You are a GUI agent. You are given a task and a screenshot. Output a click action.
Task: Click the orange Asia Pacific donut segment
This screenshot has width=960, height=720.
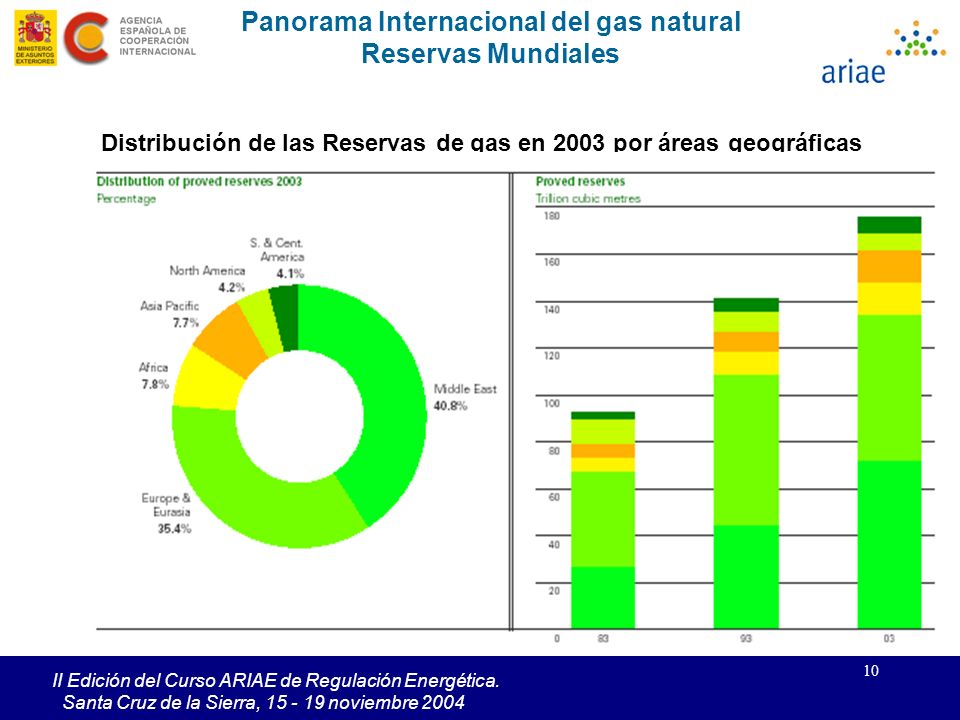point(230,339)
